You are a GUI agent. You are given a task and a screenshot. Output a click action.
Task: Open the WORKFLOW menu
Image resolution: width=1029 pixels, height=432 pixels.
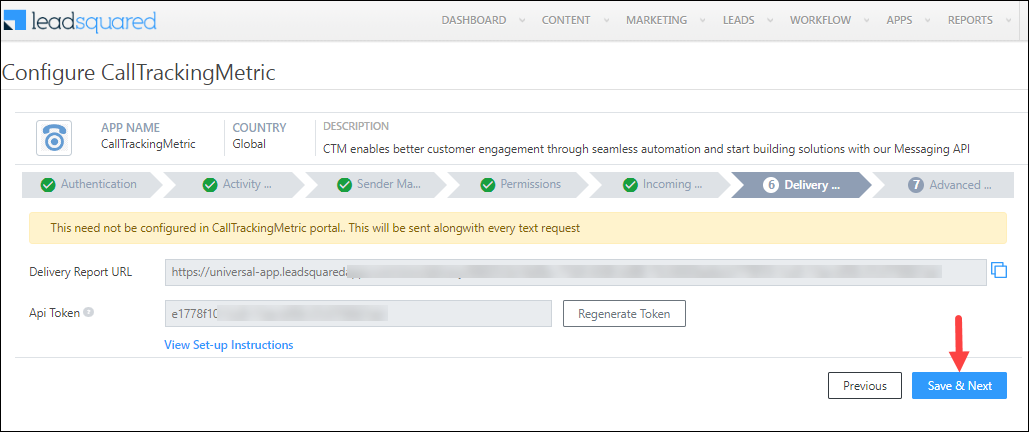(820, 20)
